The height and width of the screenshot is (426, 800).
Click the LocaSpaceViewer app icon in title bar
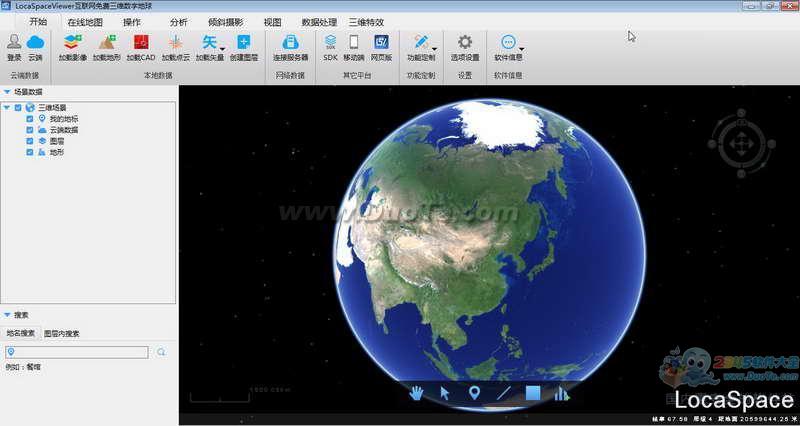coord(6,6)
